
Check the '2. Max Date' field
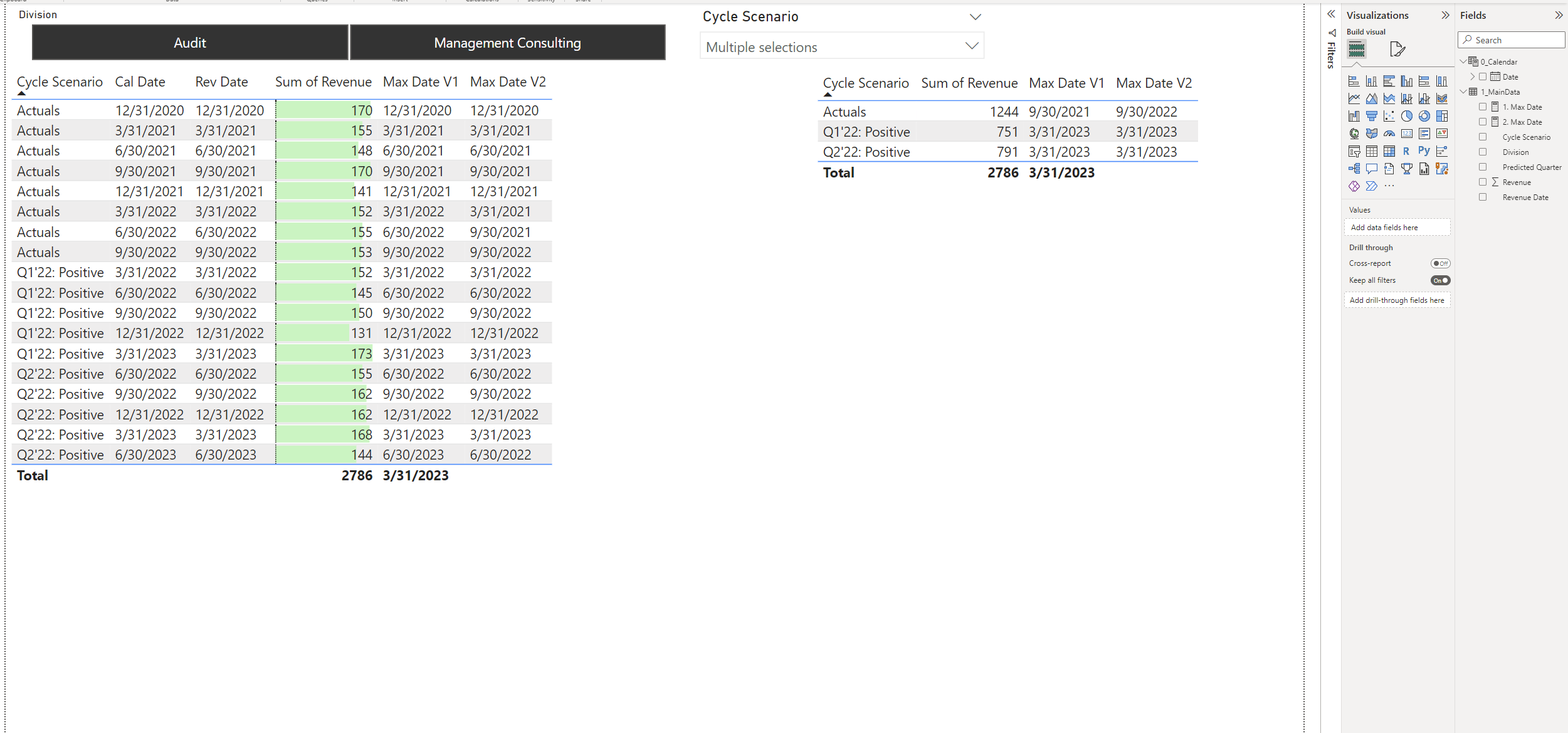[x=1482, y=122]
